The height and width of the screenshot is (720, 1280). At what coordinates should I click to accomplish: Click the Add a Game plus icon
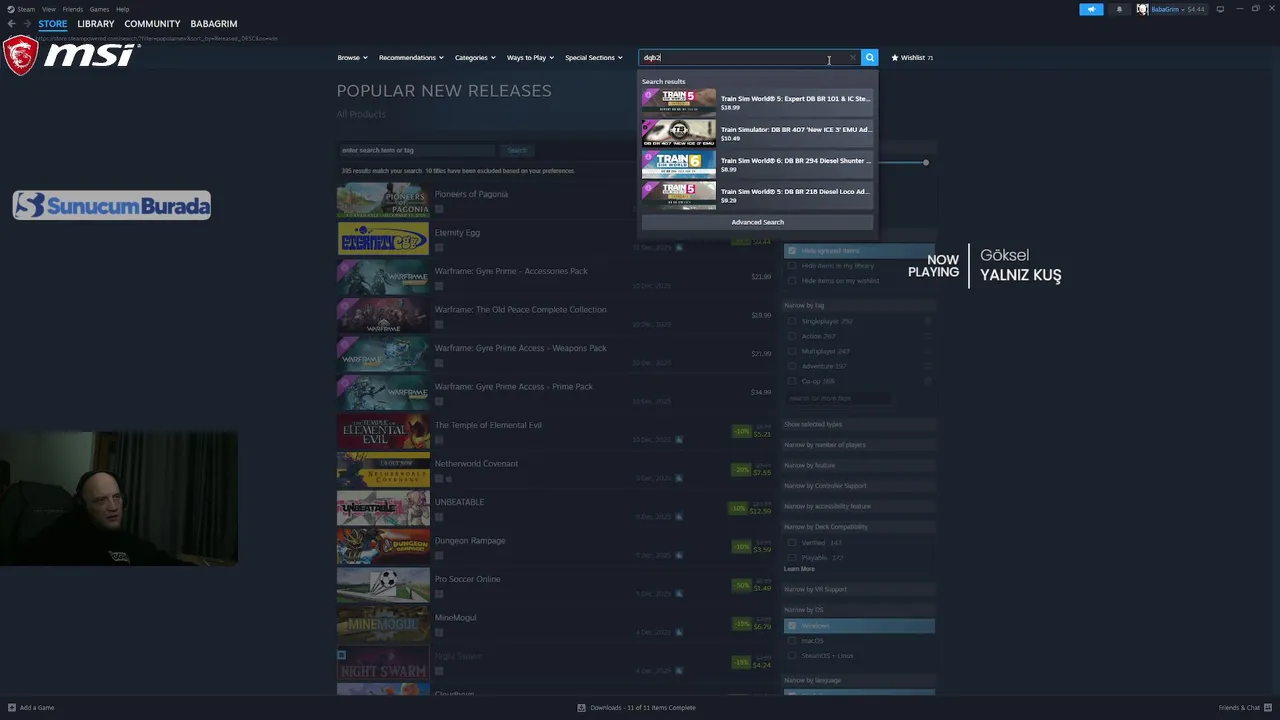(x=12, y=707)
